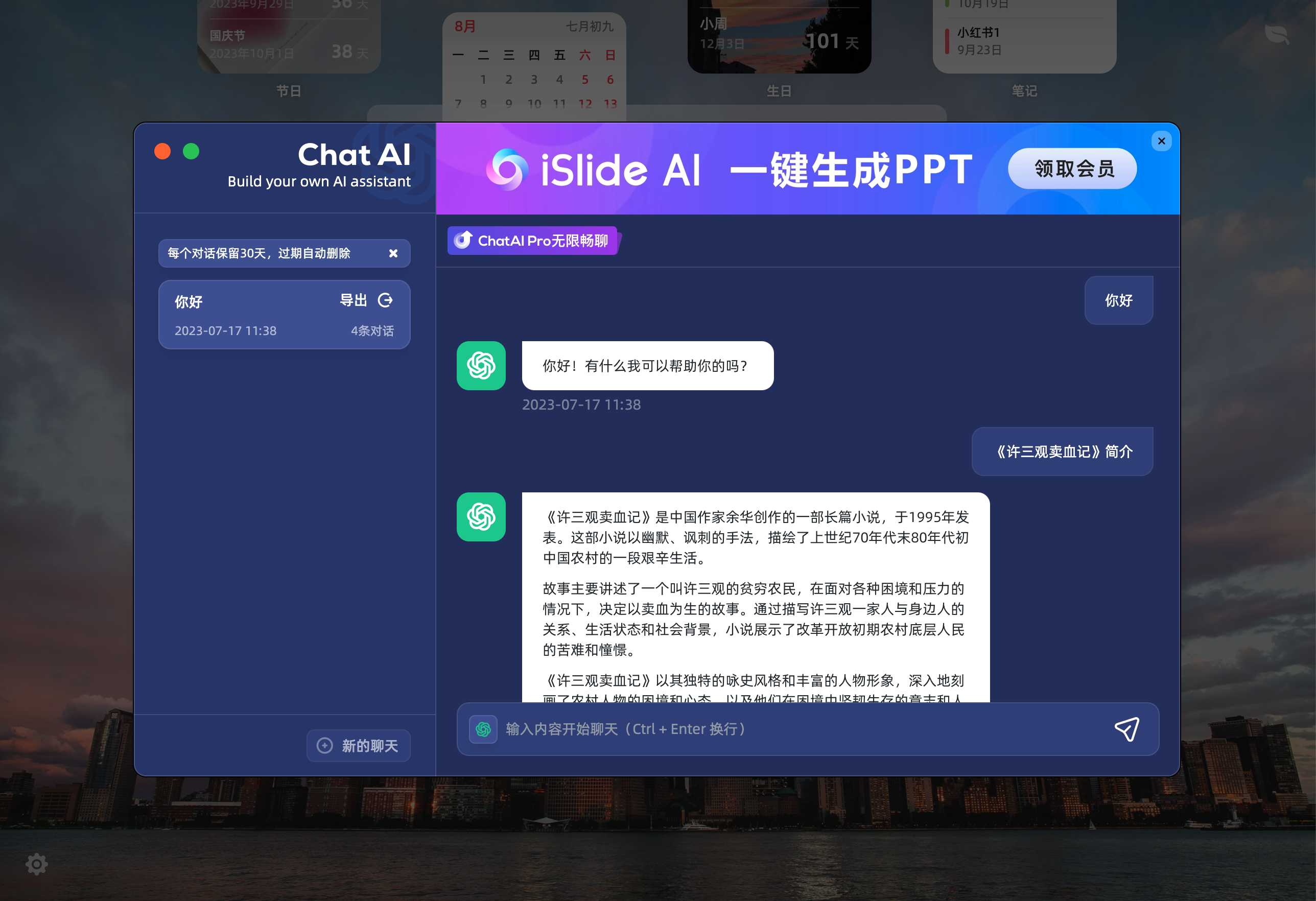Click the iSlide AI swirl logo
The height and width of the screenshot is (901, 1316).
(x=507, y=169)
